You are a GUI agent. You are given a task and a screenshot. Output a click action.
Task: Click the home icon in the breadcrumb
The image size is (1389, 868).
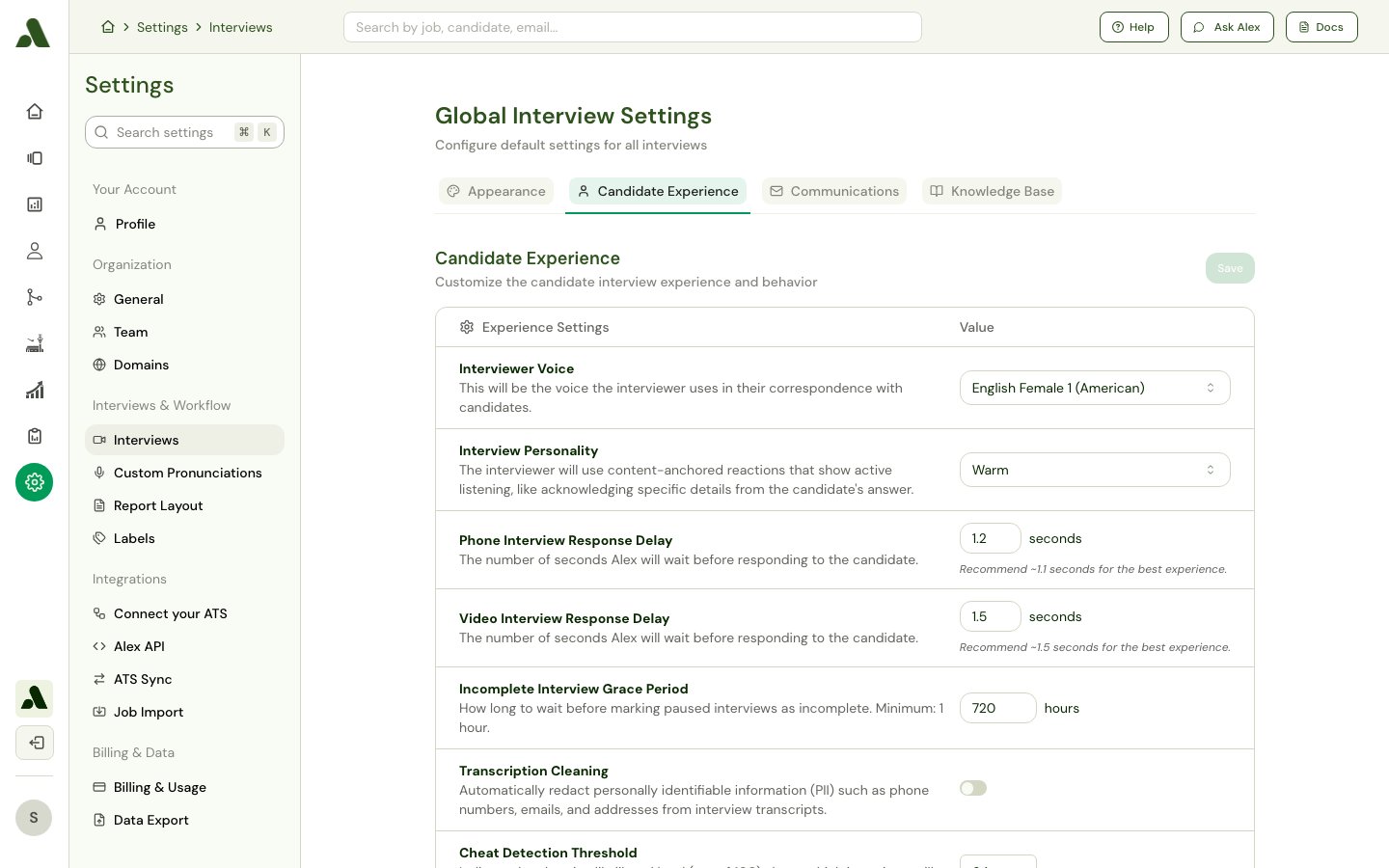pyautogui.click(x=108, y=27)
